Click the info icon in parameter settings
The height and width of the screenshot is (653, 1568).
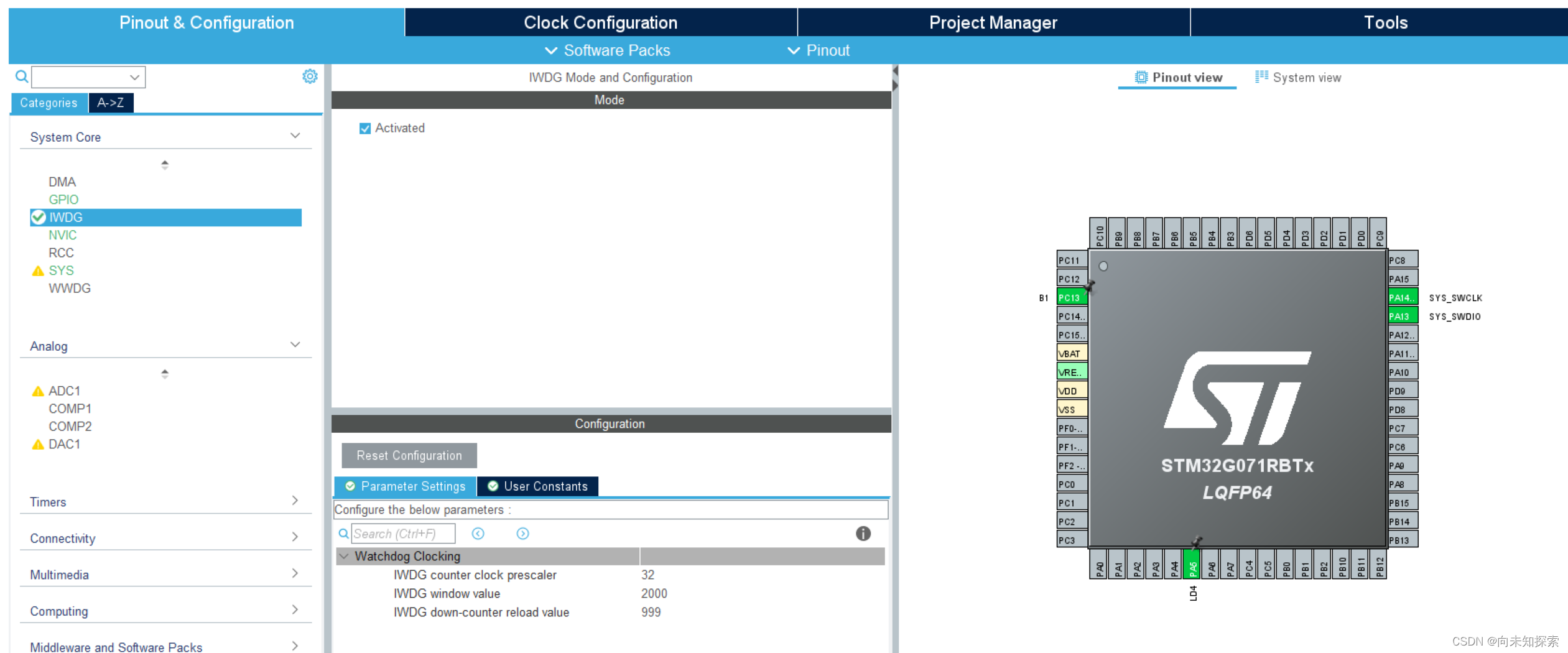tap(863, 534)
